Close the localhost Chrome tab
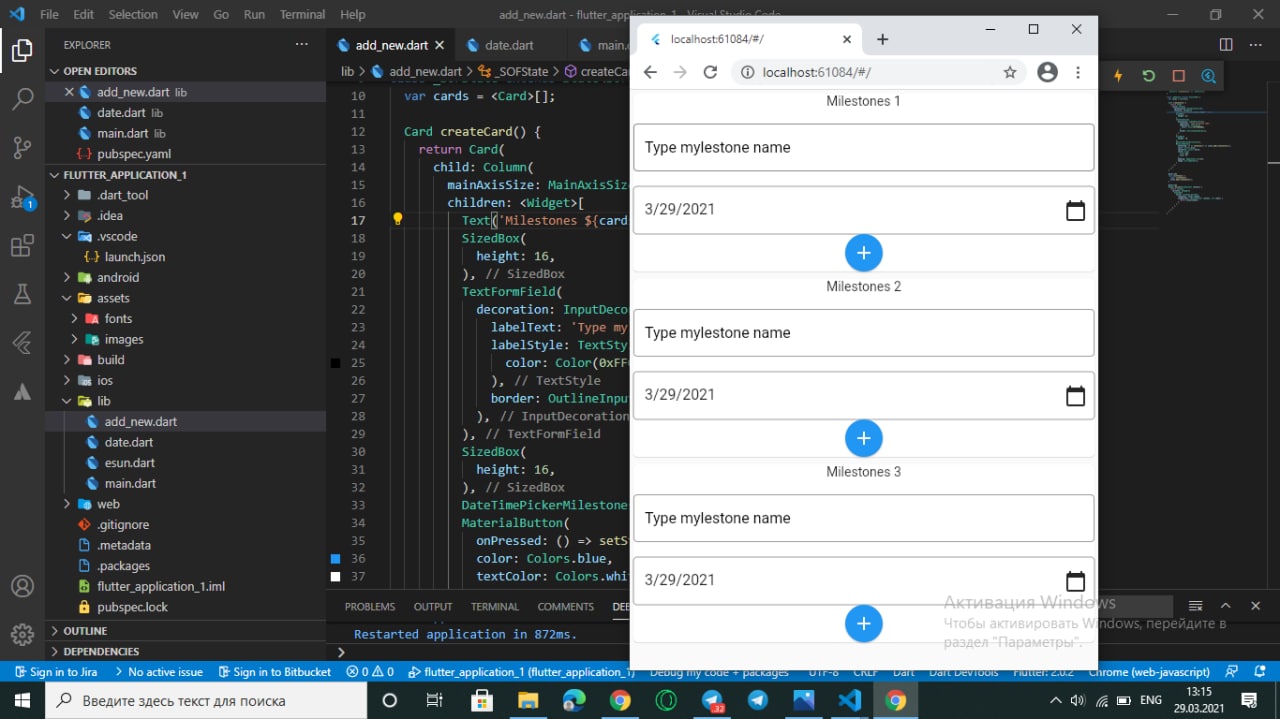 [x=847, y=40]
